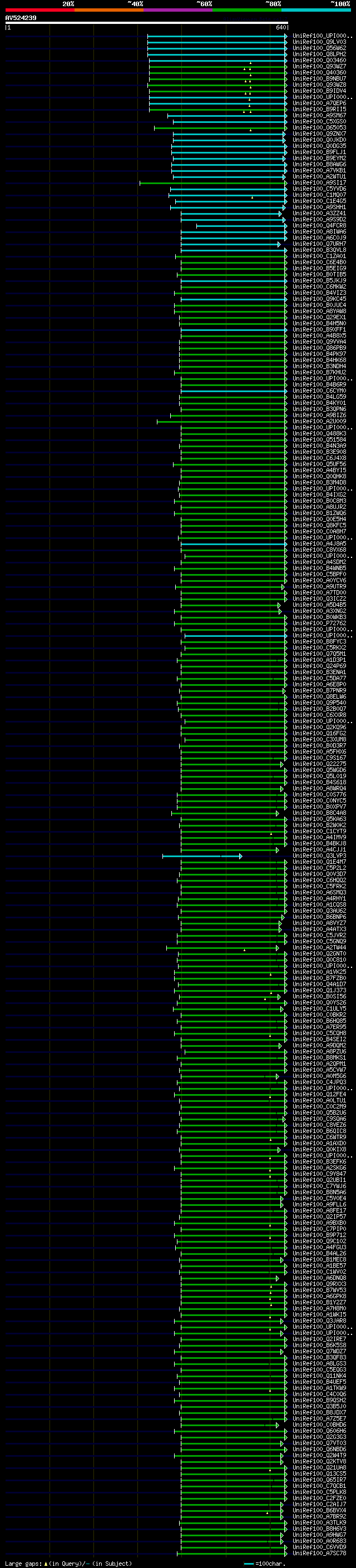
Task: Open hit UniRef100_Q93WZ7
Action: 319,66
